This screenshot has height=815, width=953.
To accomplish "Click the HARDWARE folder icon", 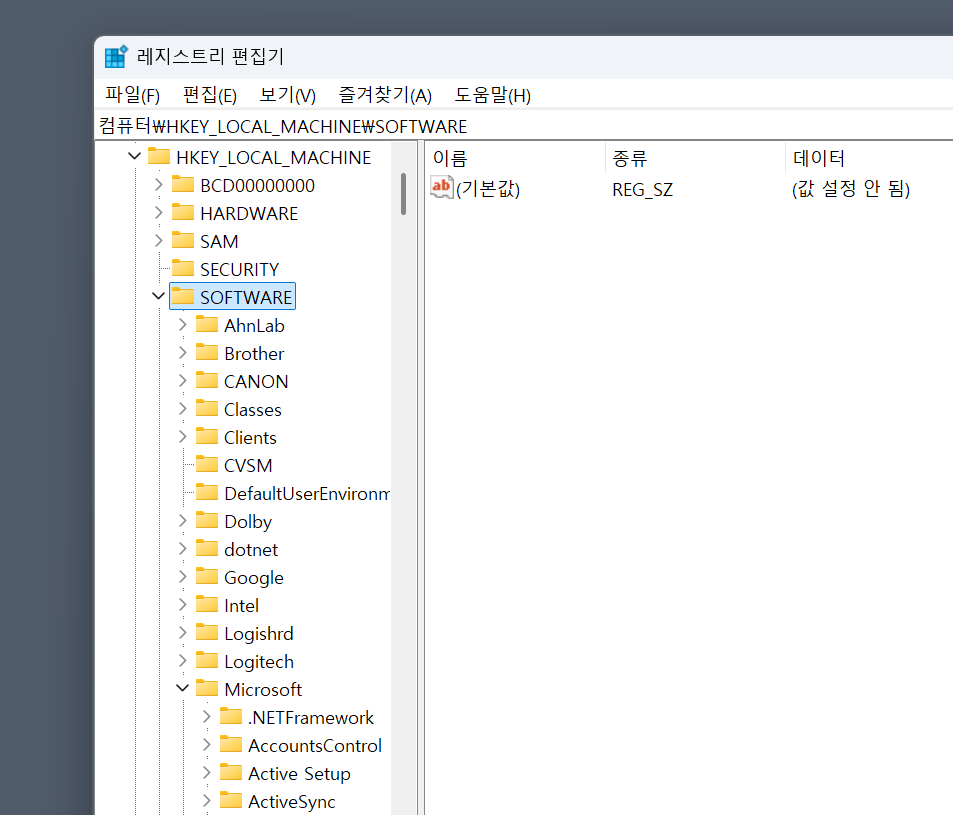I will (x=183, y=212).
